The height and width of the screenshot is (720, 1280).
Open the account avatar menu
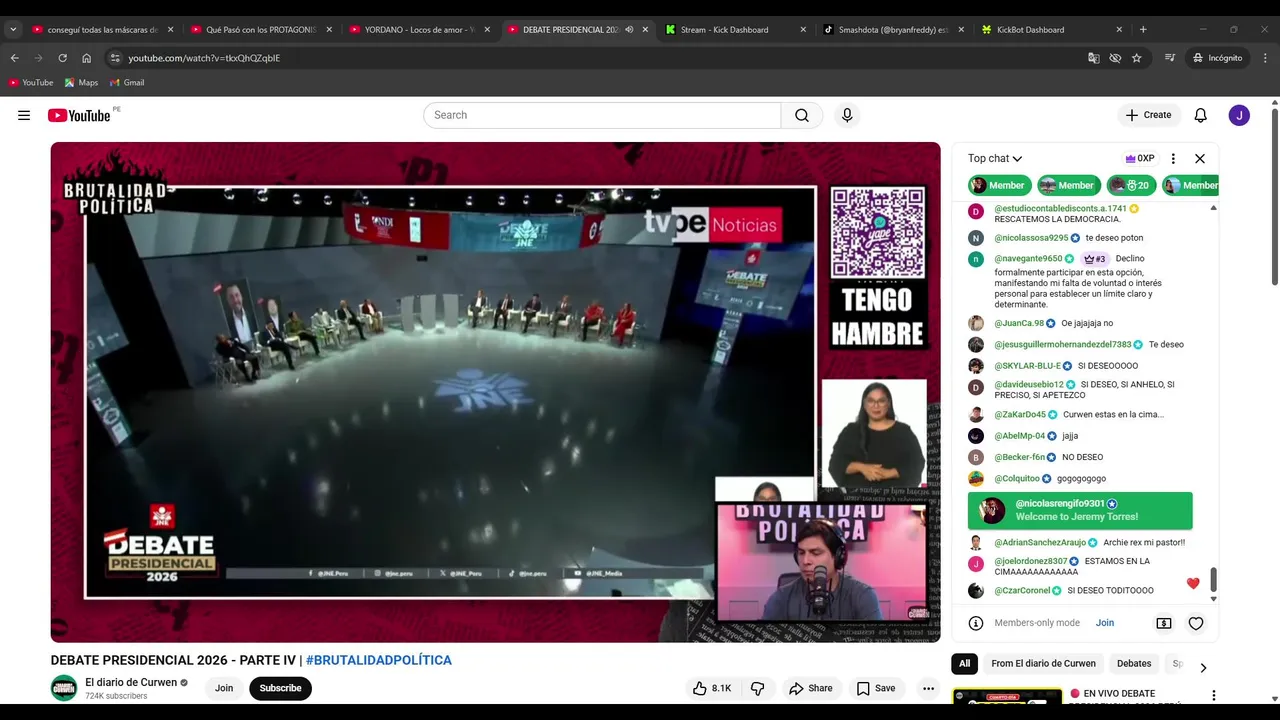pyautogui.click(x=1239, y=115)
